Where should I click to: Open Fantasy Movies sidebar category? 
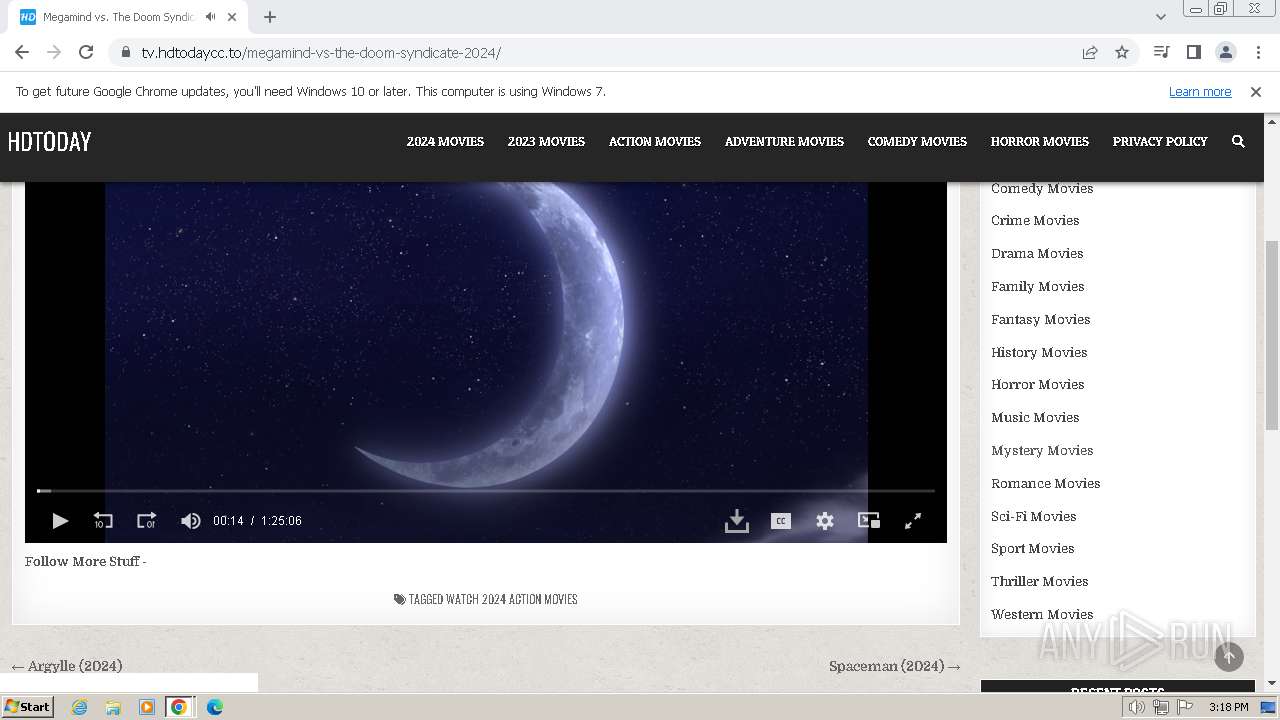click(x=1041, y=320)
